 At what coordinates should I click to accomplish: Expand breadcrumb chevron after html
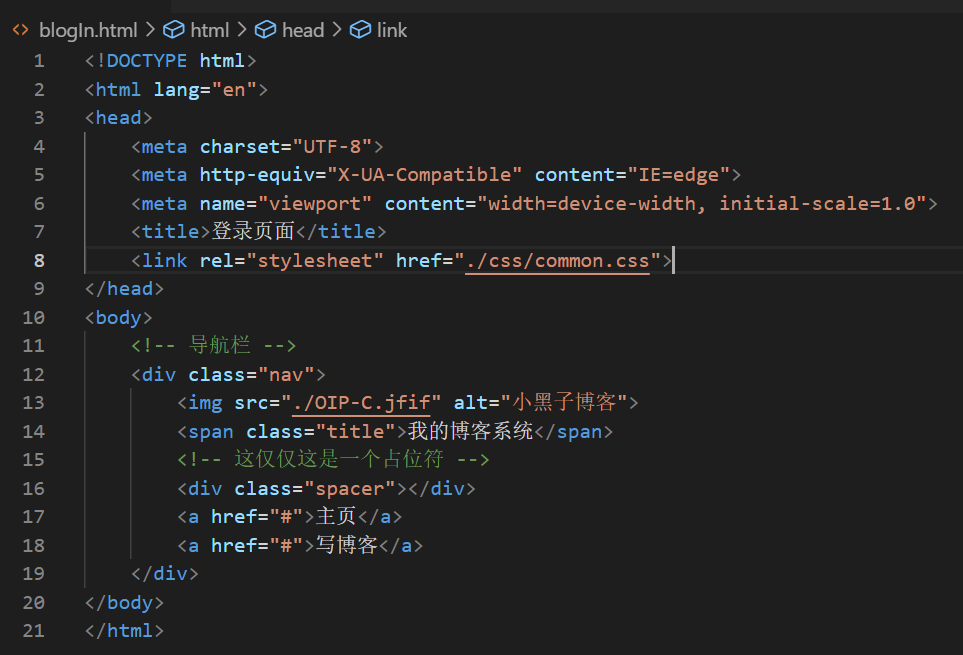241,29
